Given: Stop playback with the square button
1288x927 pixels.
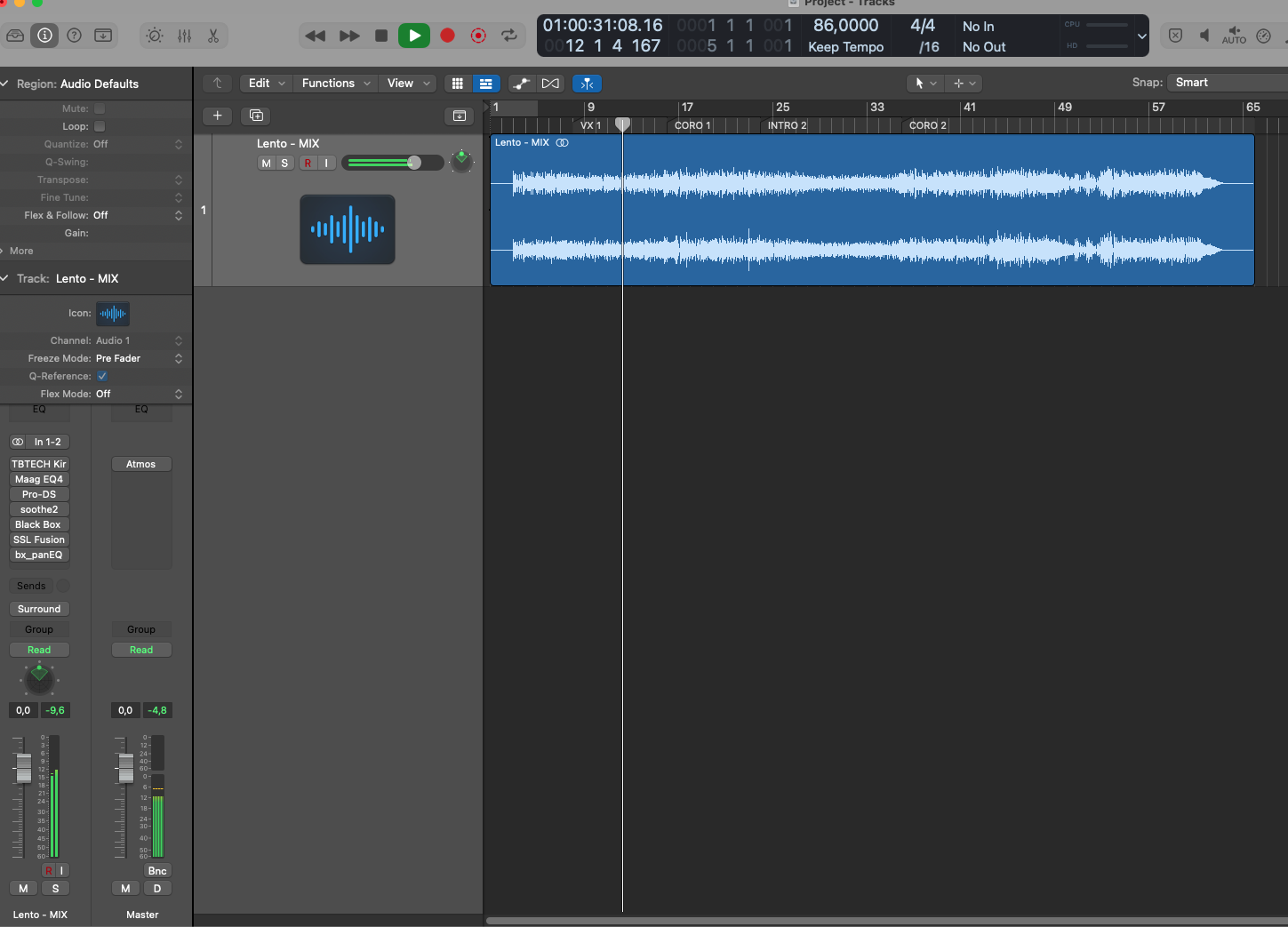Looking at the screenshot, I should click(381, 36).
